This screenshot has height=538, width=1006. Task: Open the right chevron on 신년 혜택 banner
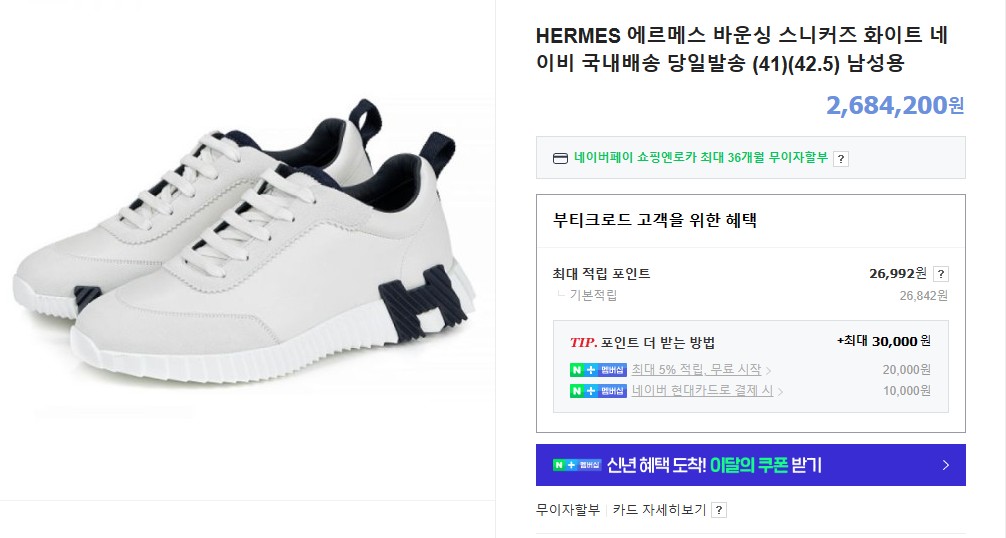tap(946, 465)
